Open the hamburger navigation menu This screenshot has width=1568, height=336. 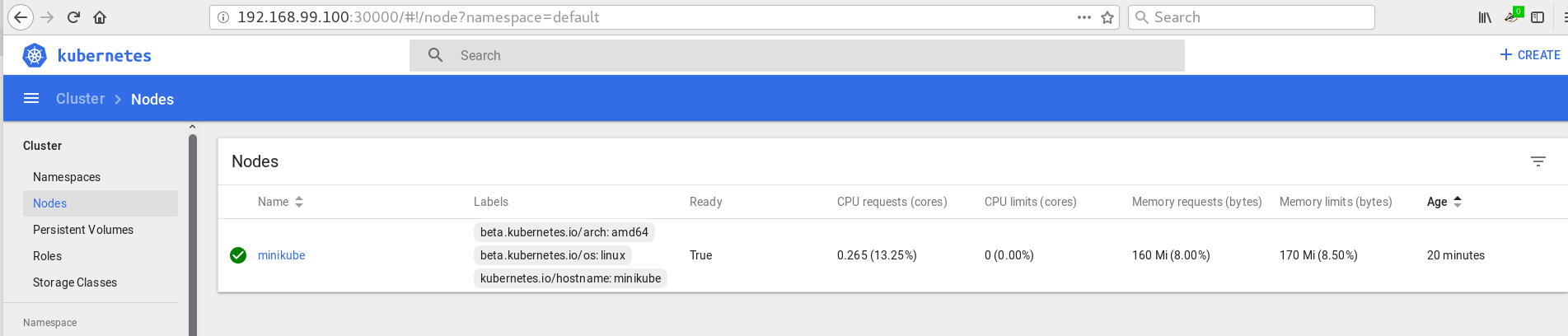coord(31,99)
